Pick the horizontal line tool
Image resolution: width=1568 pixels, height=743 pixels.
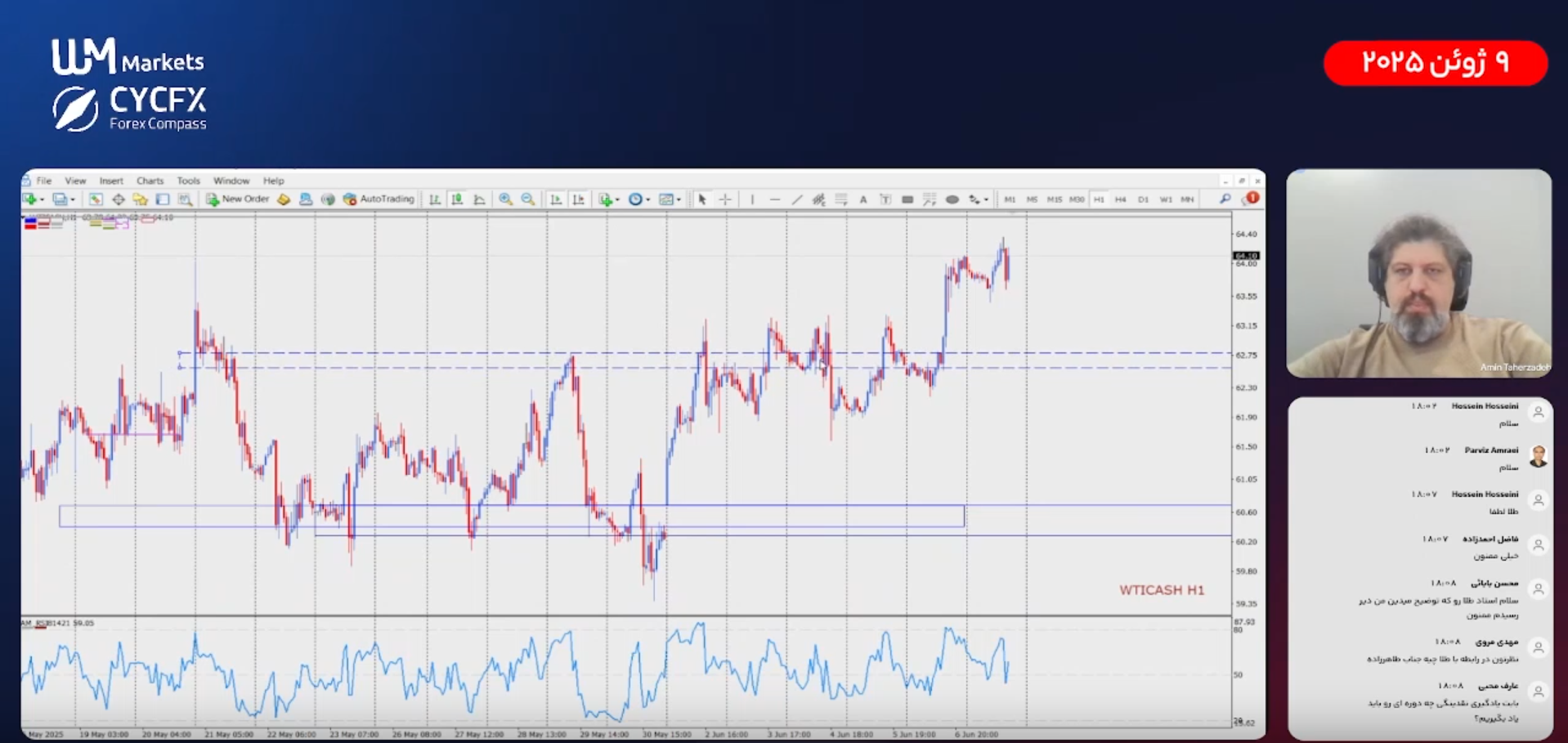pyautogui.click(x=774, y=199)
